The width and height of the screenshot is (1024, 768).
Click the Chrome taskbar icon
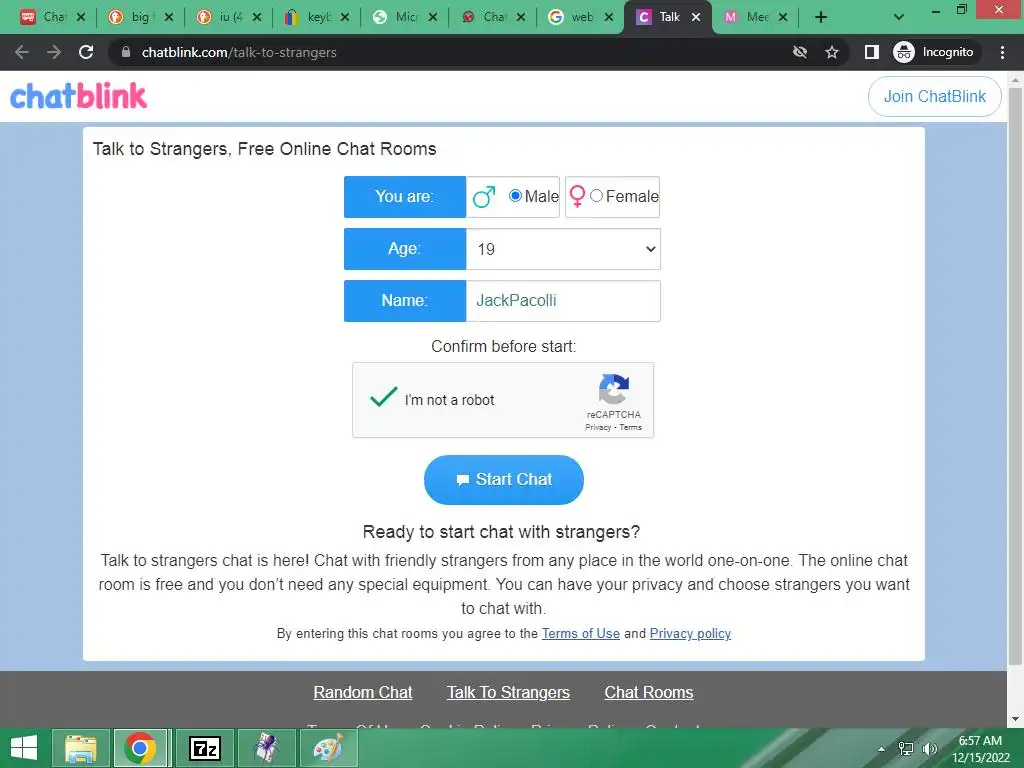(140, 748)
